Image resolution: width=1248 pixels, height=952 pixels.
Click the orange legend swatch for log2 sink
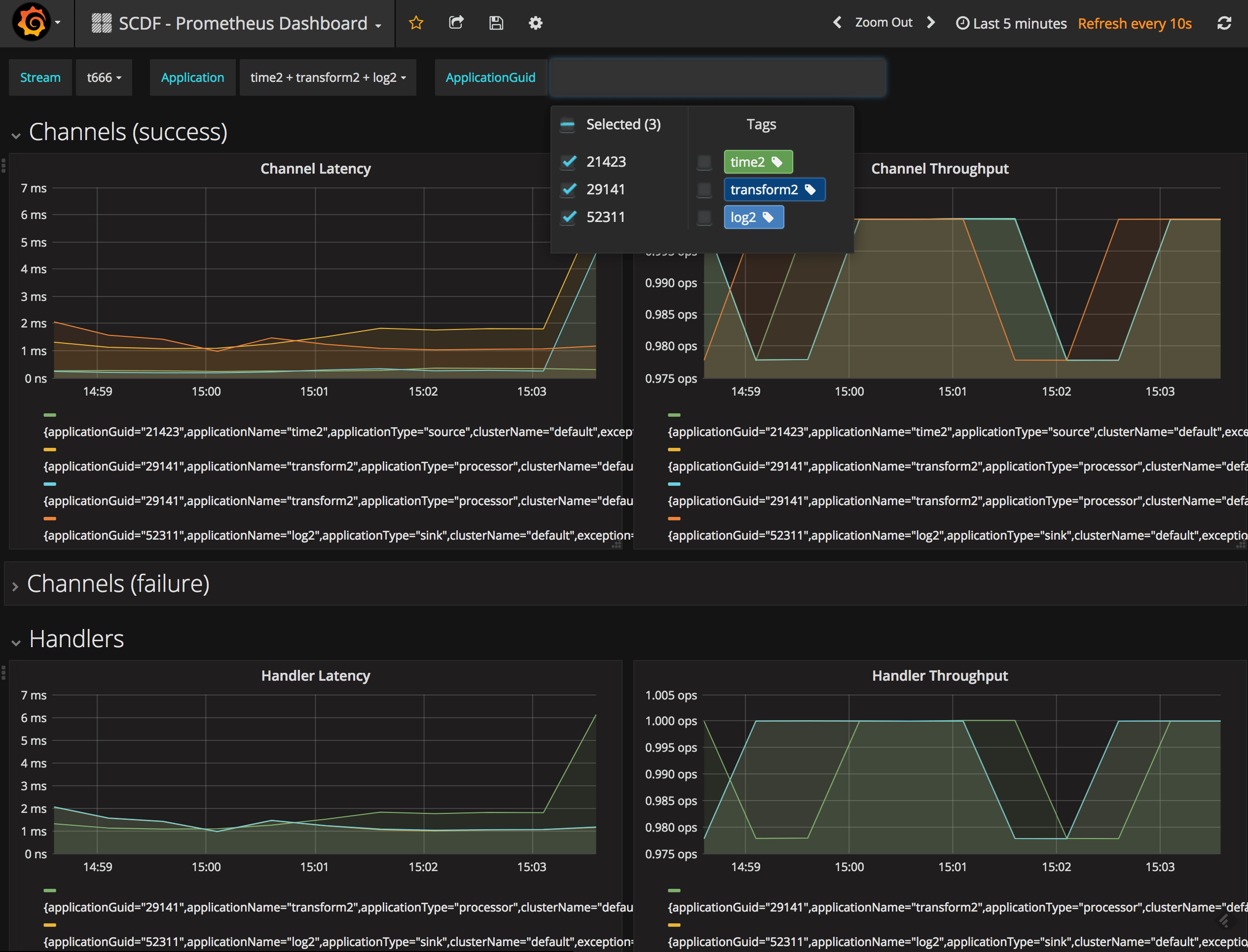click(x=50, y=518)
